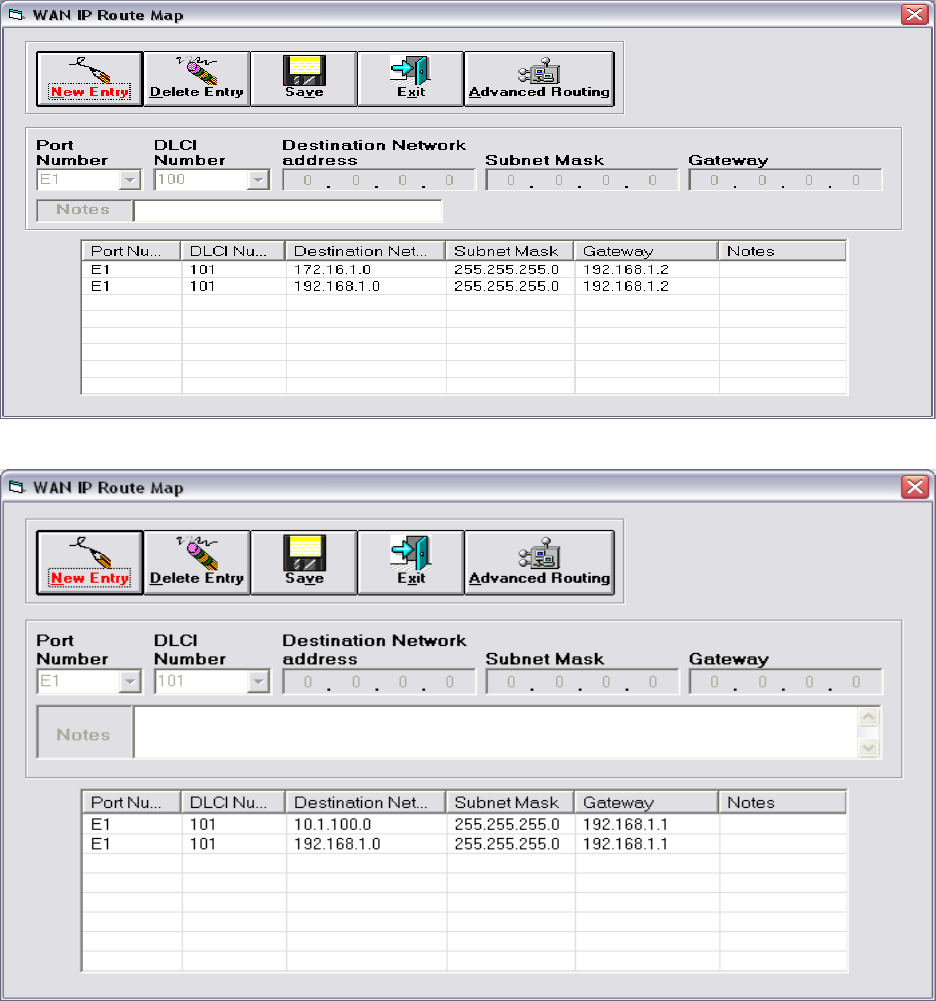Click the Notes button in upper window
This screenshot has width=936, height=1001.
pos(84,210)
